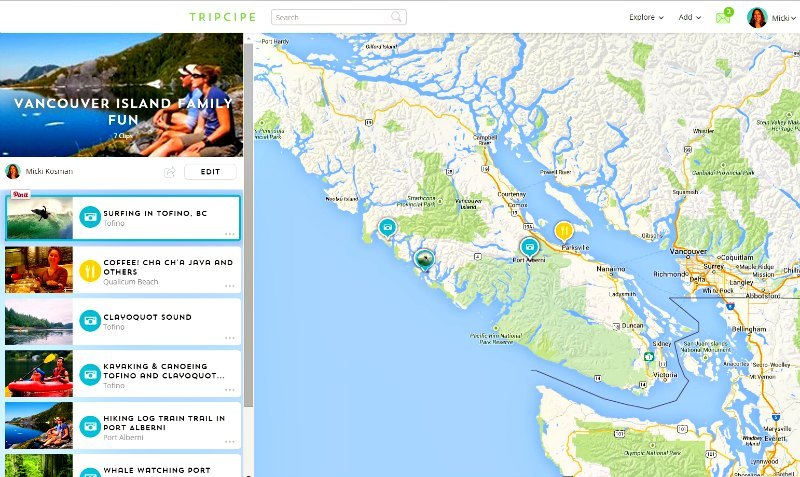Click into the Search field
The height and width of the screenshot is (477, 800).
(330, 17)
